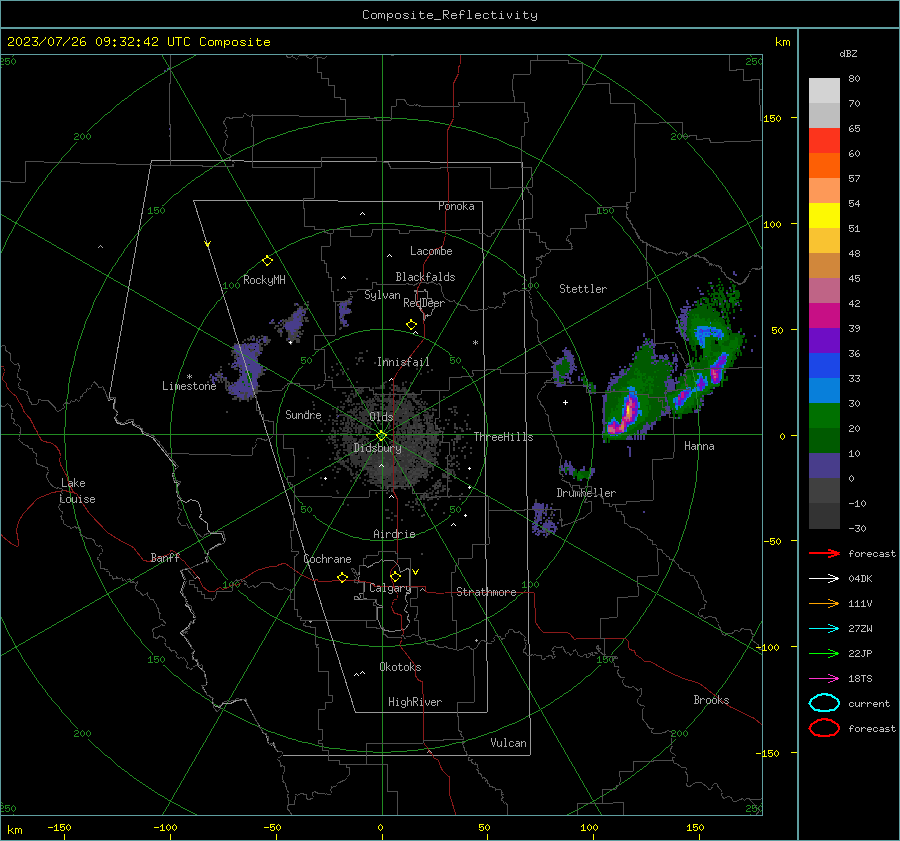
Task: Click the Airdrie city label
Action: click(x=394, y=534)
